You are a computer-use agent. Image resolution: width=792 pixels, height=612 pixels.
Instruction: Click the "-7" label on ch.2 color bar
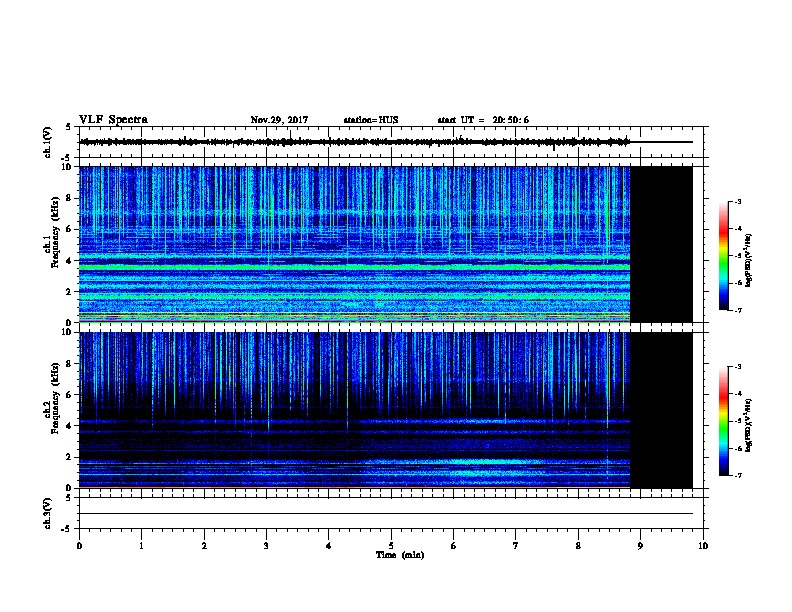pyautogui.click(x=737, y=475)
